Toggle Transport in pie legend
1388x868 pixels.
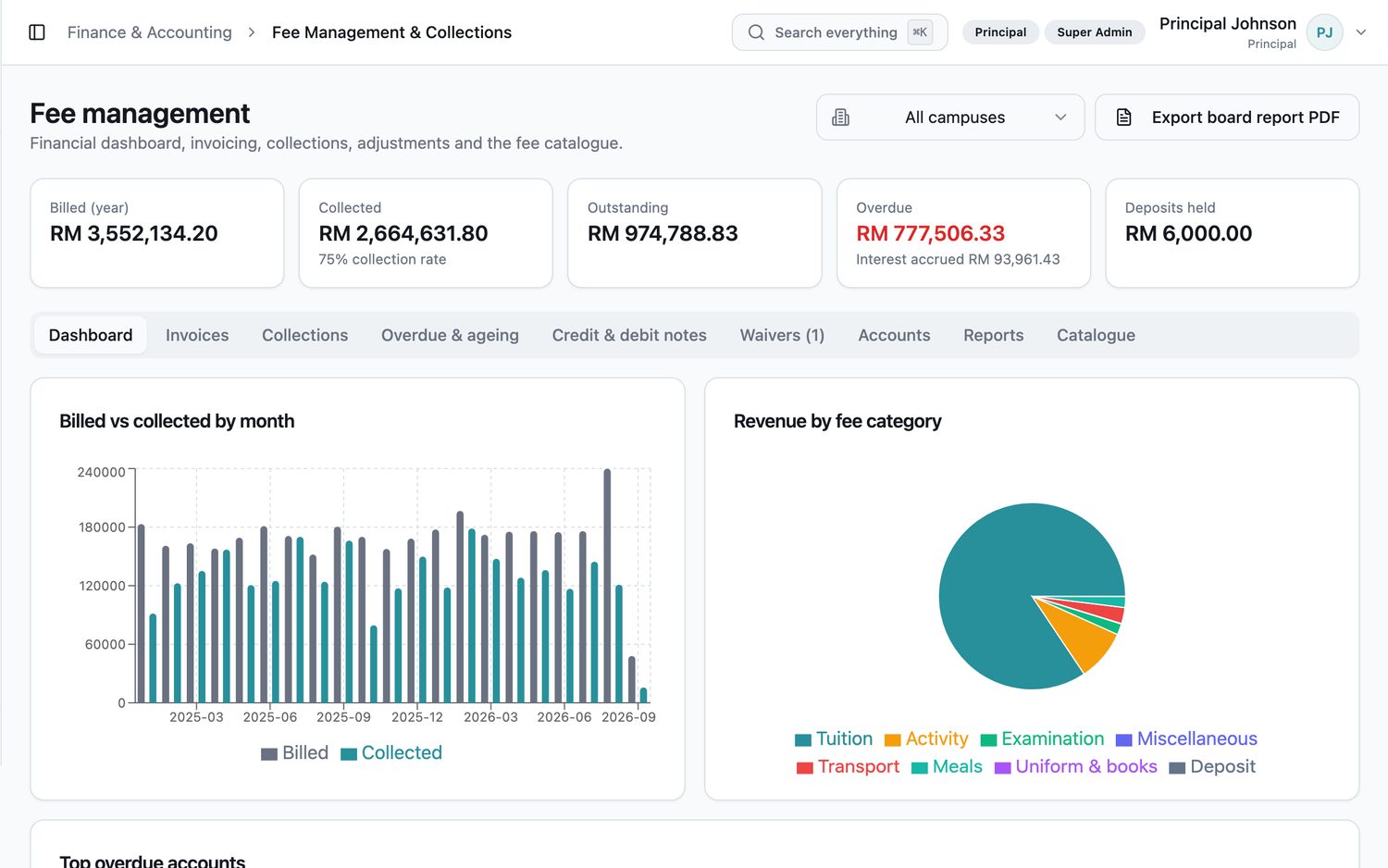click(849, 767)
